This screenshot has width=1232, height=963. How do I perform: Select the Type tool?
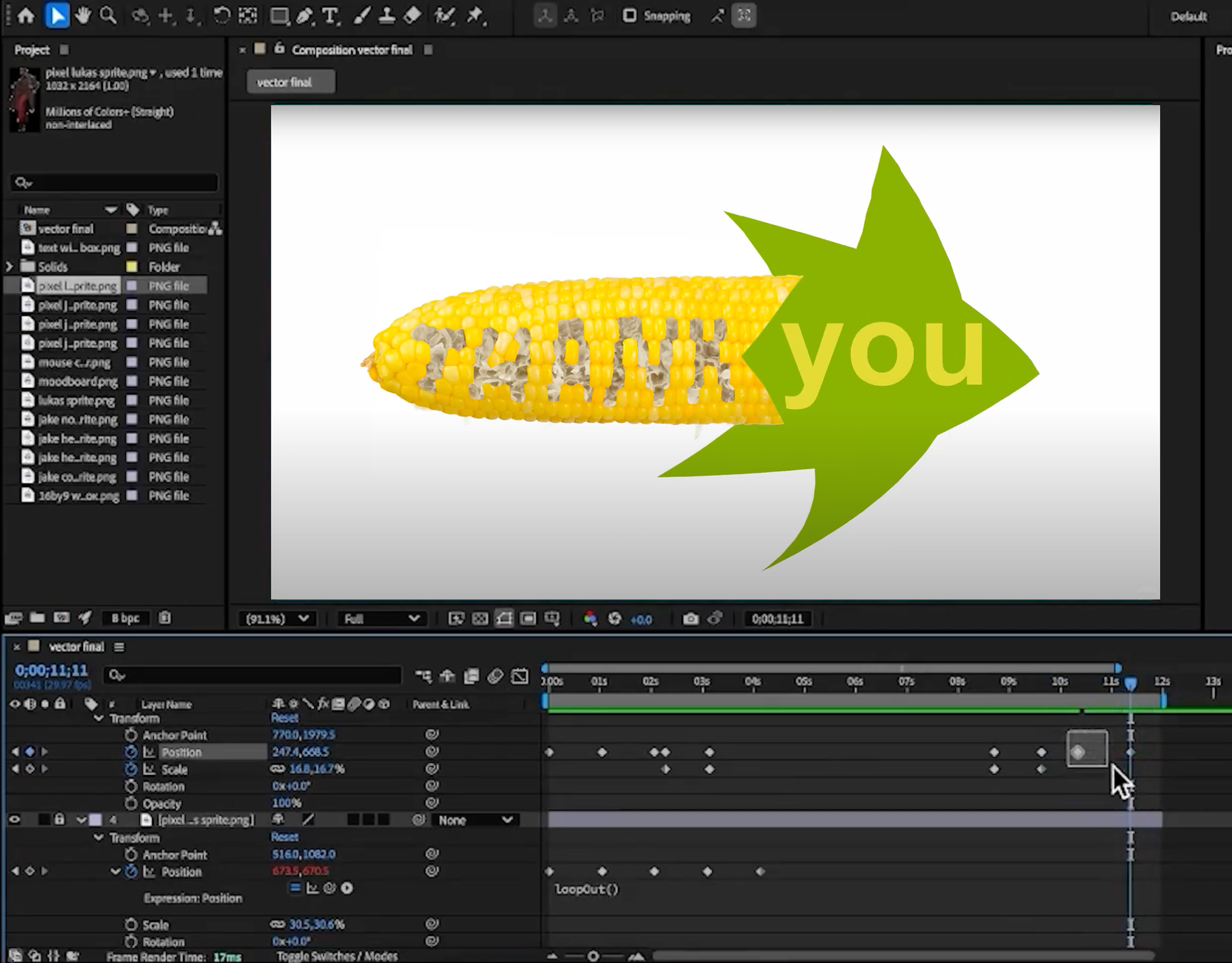click(x=331, y=16)
